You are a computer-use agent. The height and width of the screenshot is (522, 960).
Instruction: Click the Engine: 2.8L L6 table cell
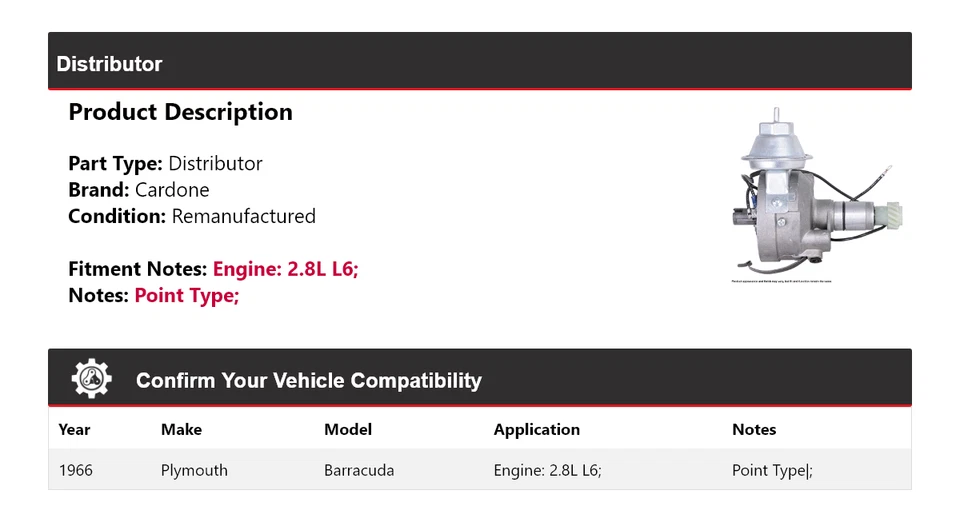tap(547, 470)
